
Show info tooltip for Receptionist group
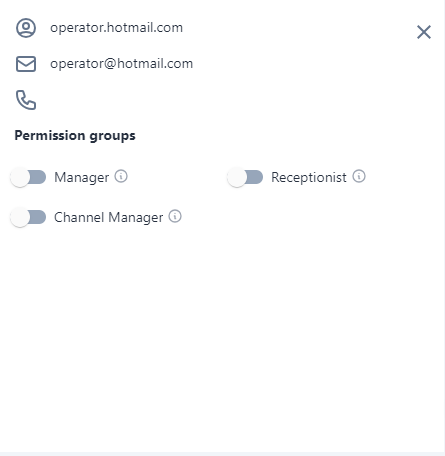[359, 176]
